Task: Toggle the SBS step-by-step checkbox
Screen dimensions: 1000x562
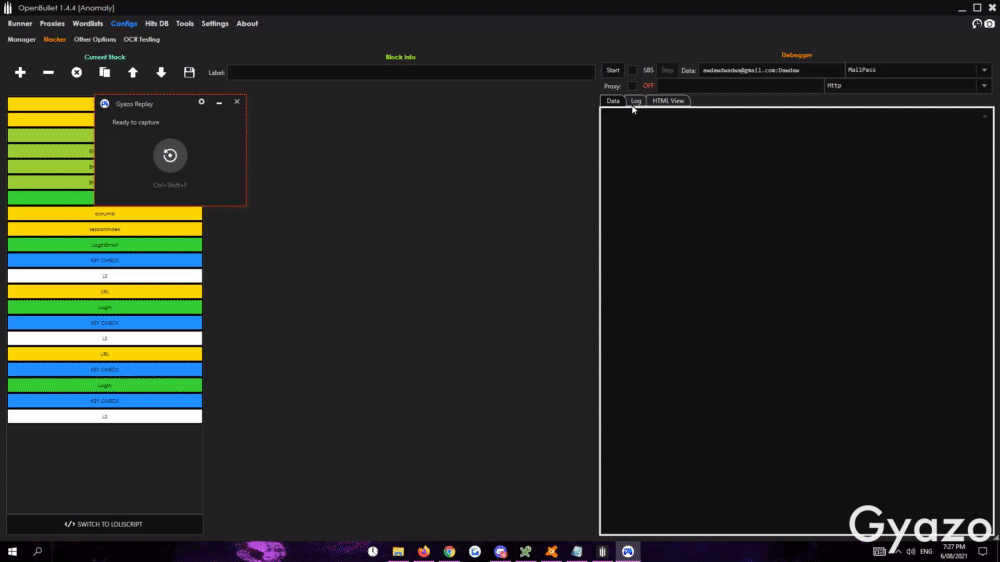Action: coord(633,70)
